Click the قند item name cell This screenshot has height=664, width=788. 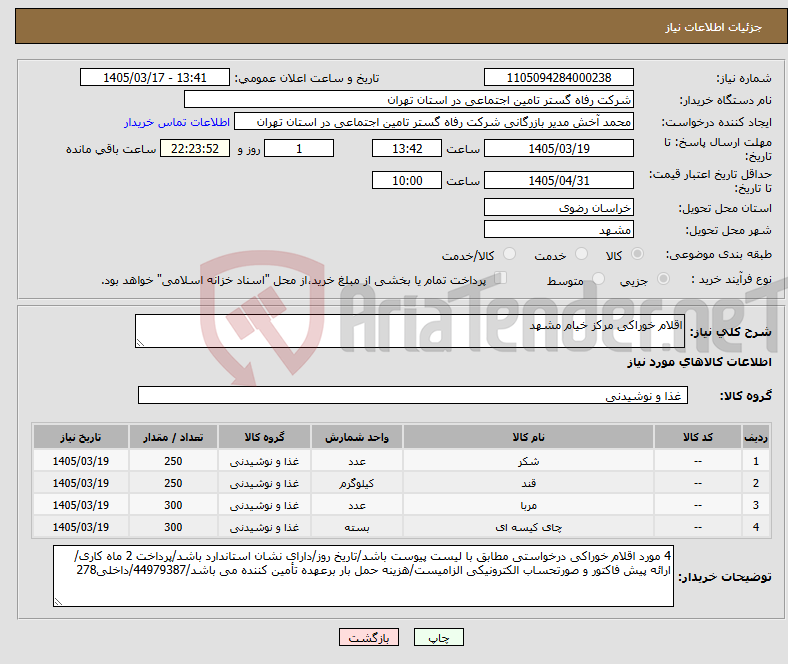click(x=528, y=483)
